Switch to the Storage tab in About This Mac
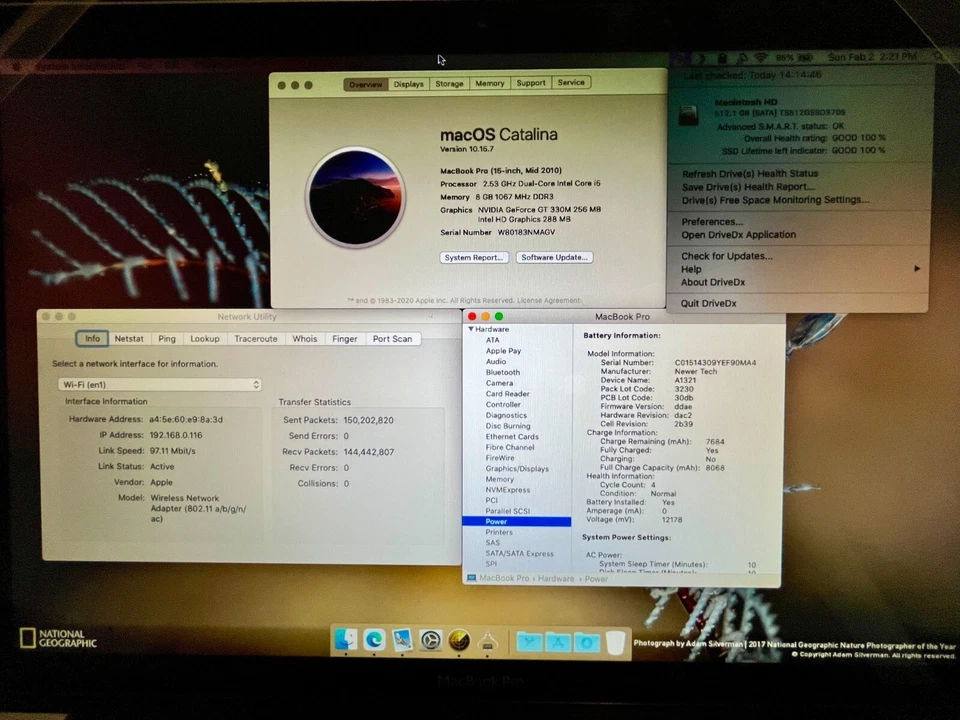 coord(449,83)
